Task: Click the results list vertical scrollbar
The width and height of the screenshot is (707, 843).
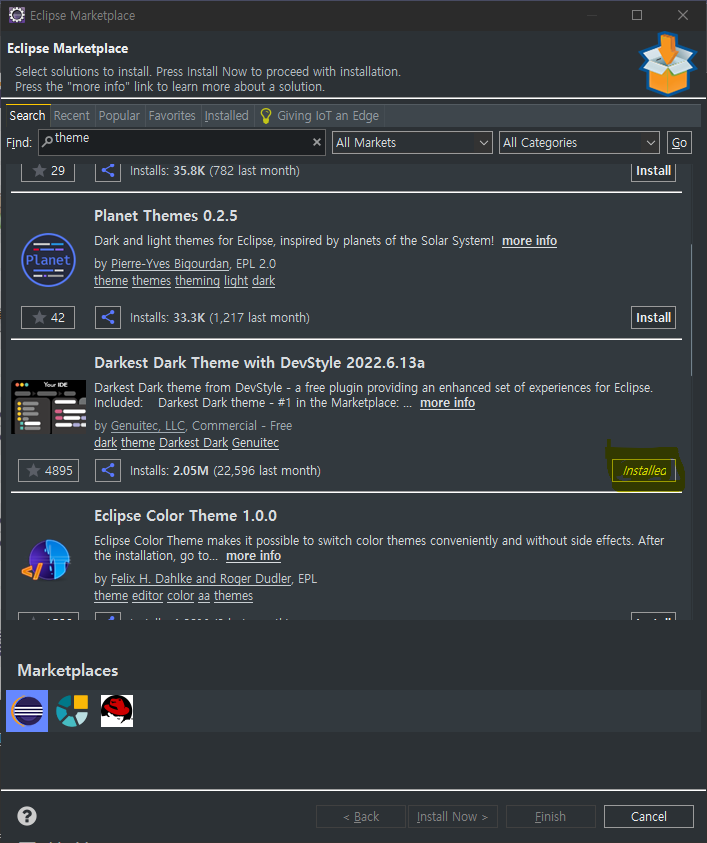Action: pyautogui.click(x=691, y=310)
